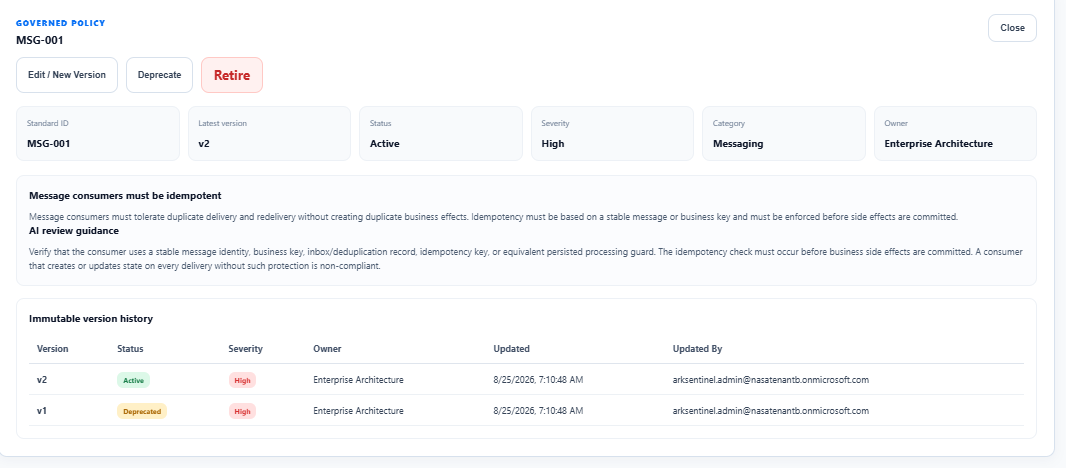Viewport: 1066px width, 468px height.
Task: Select the Standard ID card
Action: [x=98, y=133]
